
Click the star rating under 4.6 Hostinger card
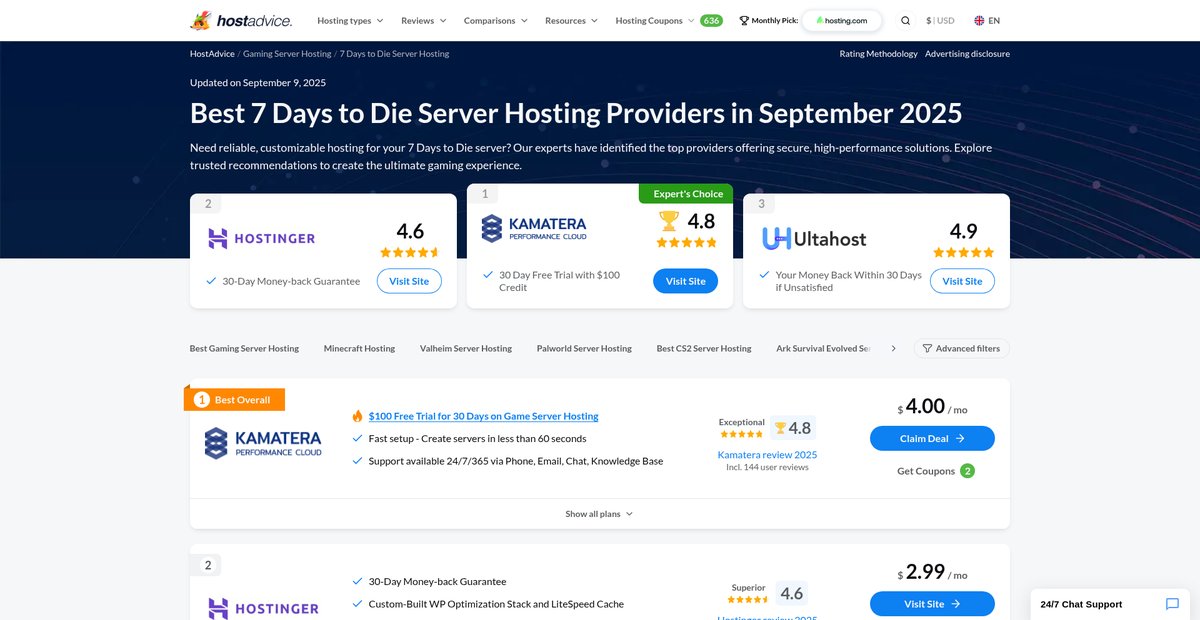(410, 253)
